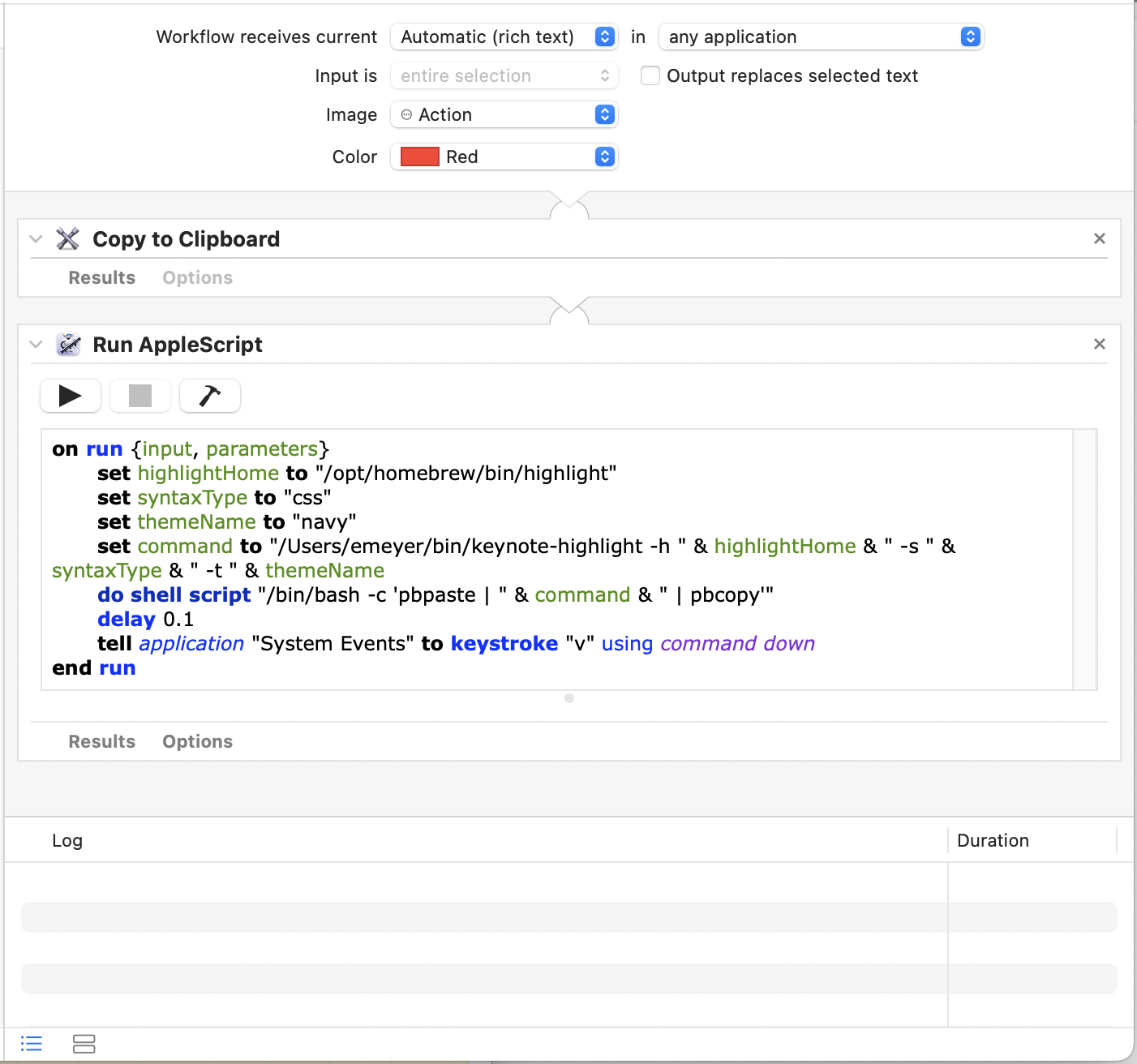The width and height of the screenshot is (1137, 1064).
Task: Stop the AppleScript with the stop button
Action: coord(140,396)
